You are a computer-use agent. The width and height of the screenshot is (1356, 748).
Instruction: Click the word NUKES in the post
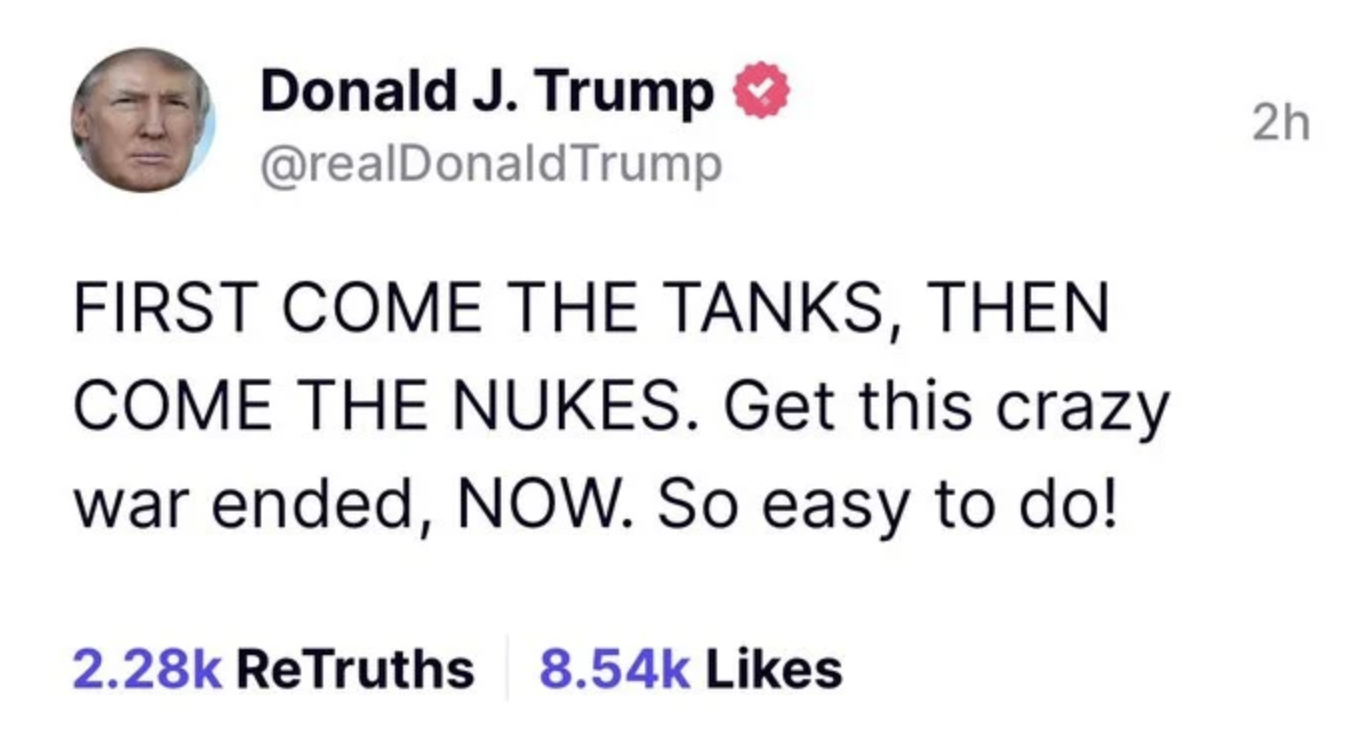click(x=562, y=408)
